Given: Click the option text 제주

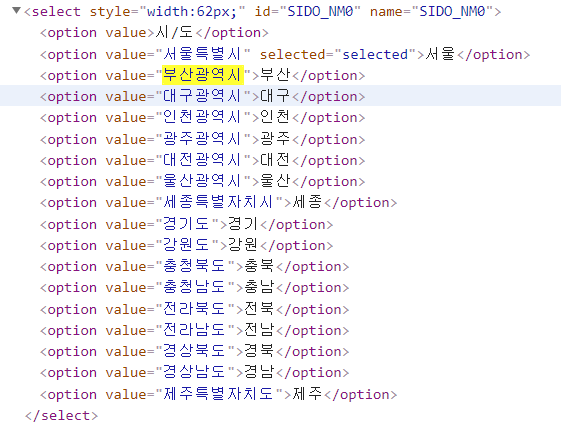Looking at the screenshot, I should pos(307,394).
